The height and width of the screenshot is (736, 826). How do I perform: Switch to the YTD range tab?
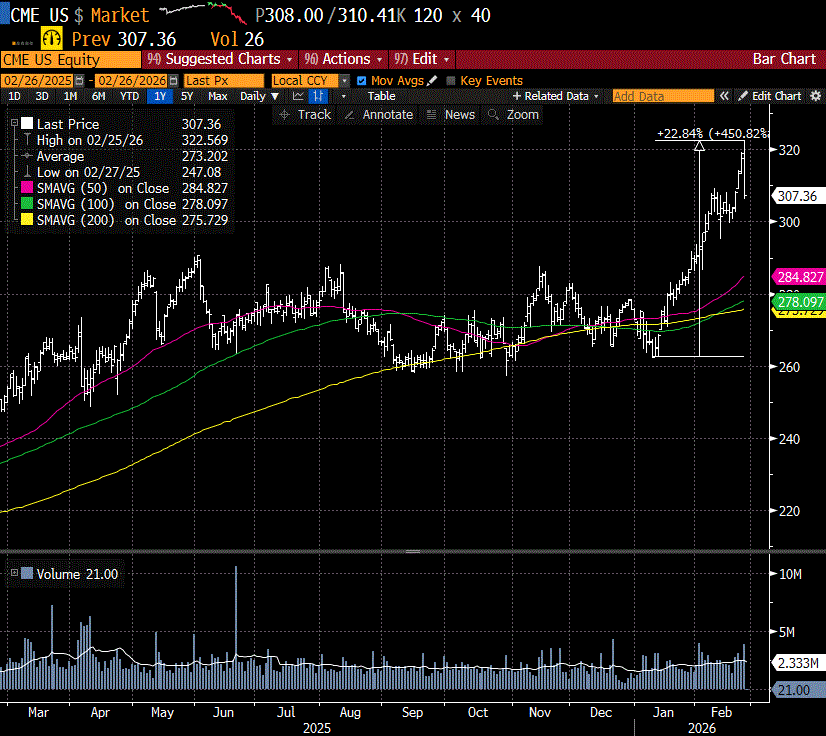(x=129, y=96)
